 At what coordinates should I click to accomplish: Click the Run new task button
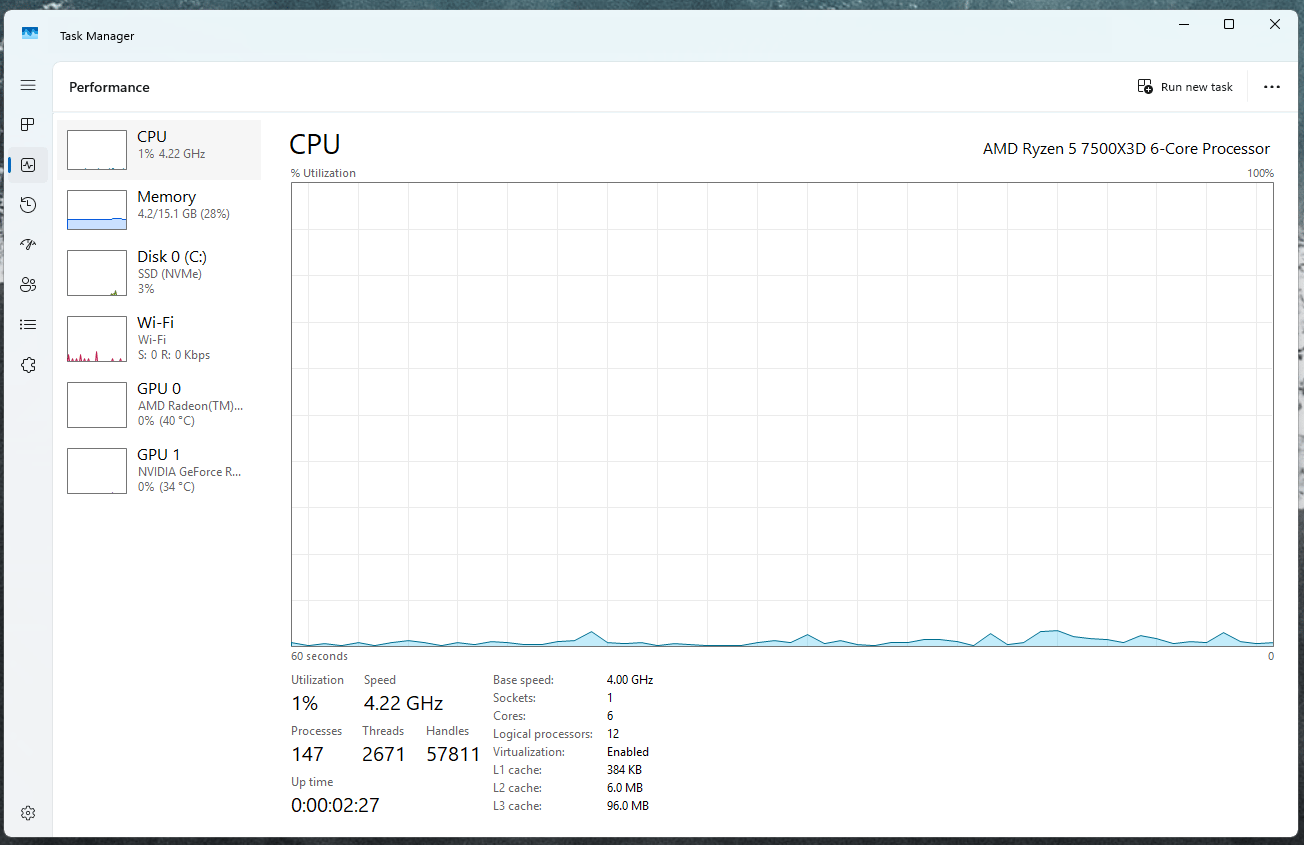1185,87
